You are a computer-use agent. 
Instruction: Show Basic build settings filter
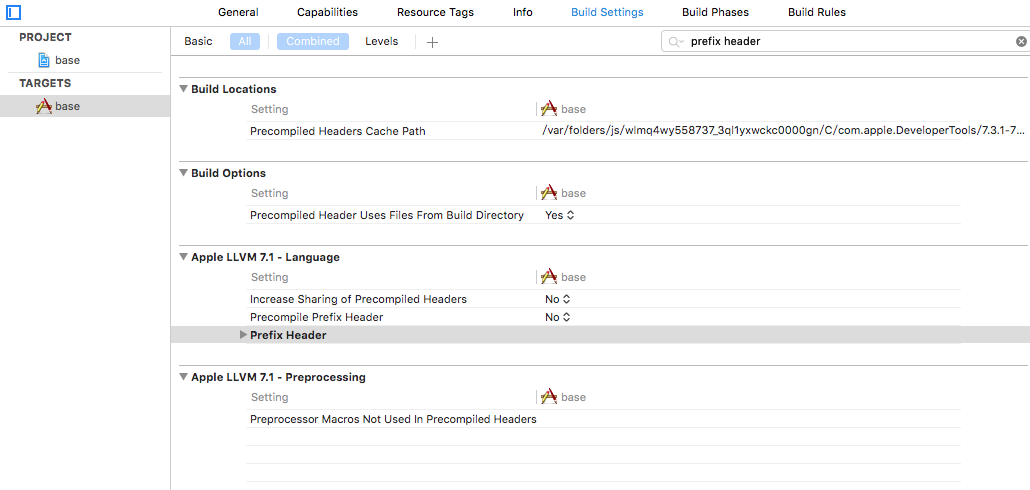(198, 41)
